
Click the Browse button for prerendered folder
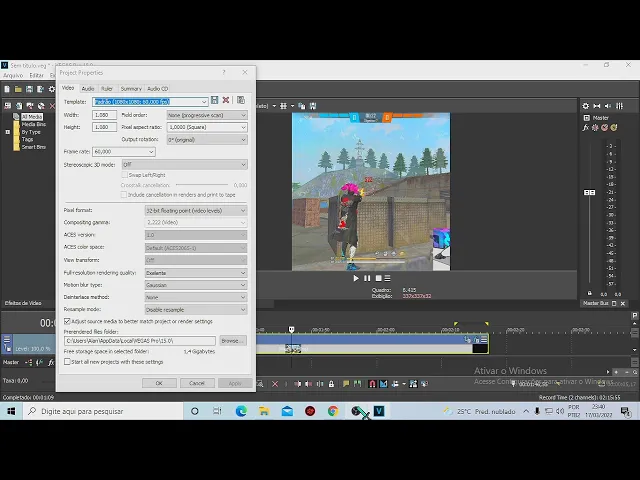(x=233, y=340)
